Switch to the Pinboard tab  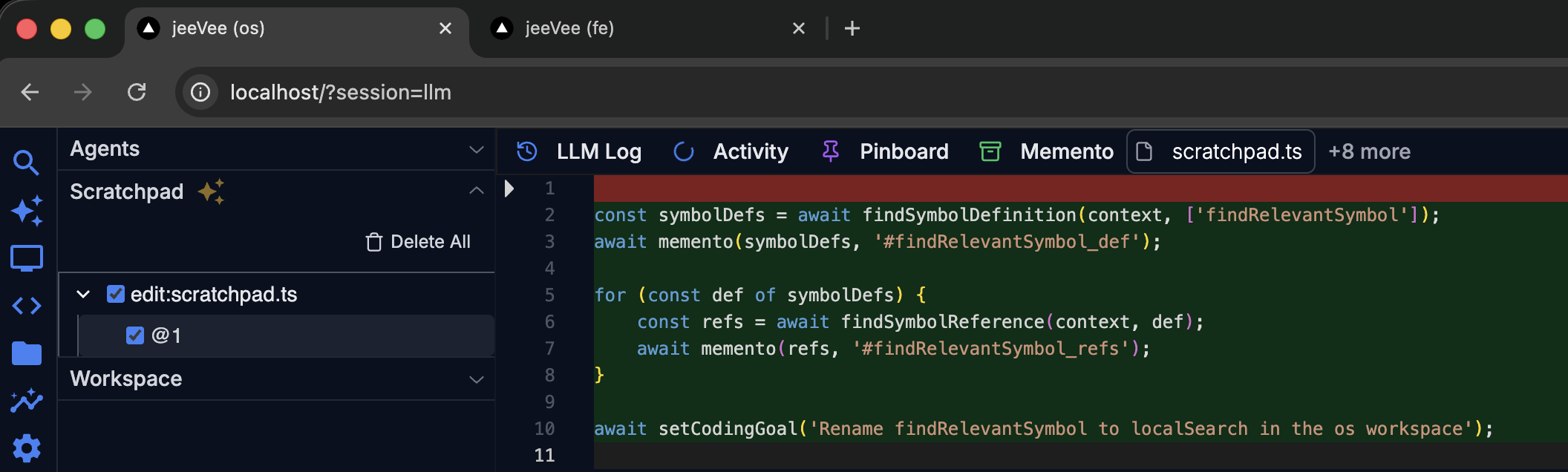(x=886, y=151)
